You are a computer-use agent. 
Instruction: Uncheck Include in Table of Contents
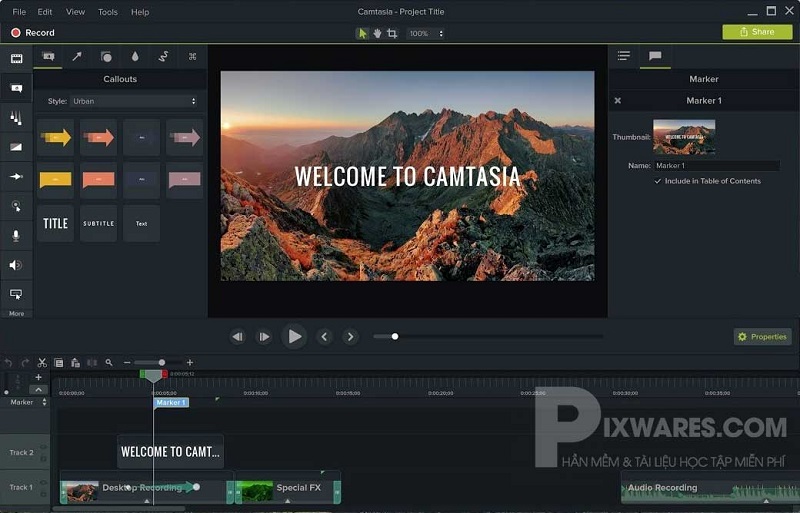tap(657, 181)
